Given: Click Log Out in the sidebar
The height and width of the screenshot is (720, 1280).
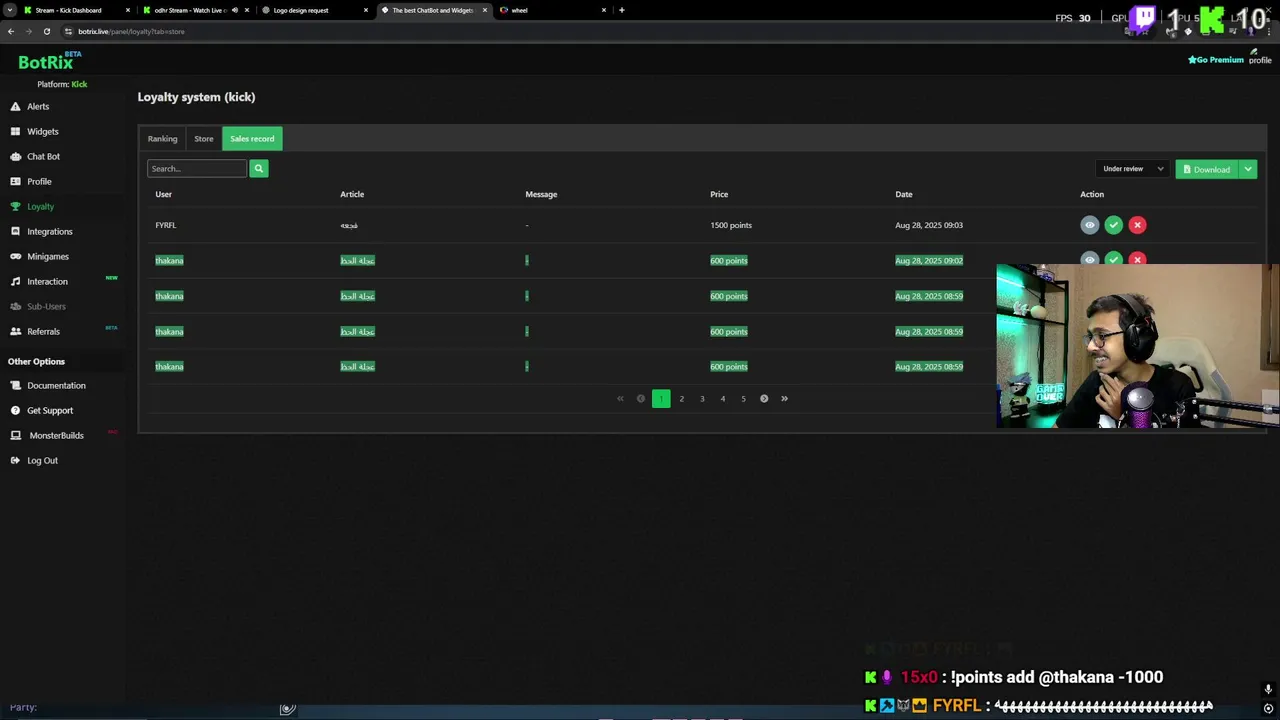Looking at the screenshot, I should coord(42,460).
